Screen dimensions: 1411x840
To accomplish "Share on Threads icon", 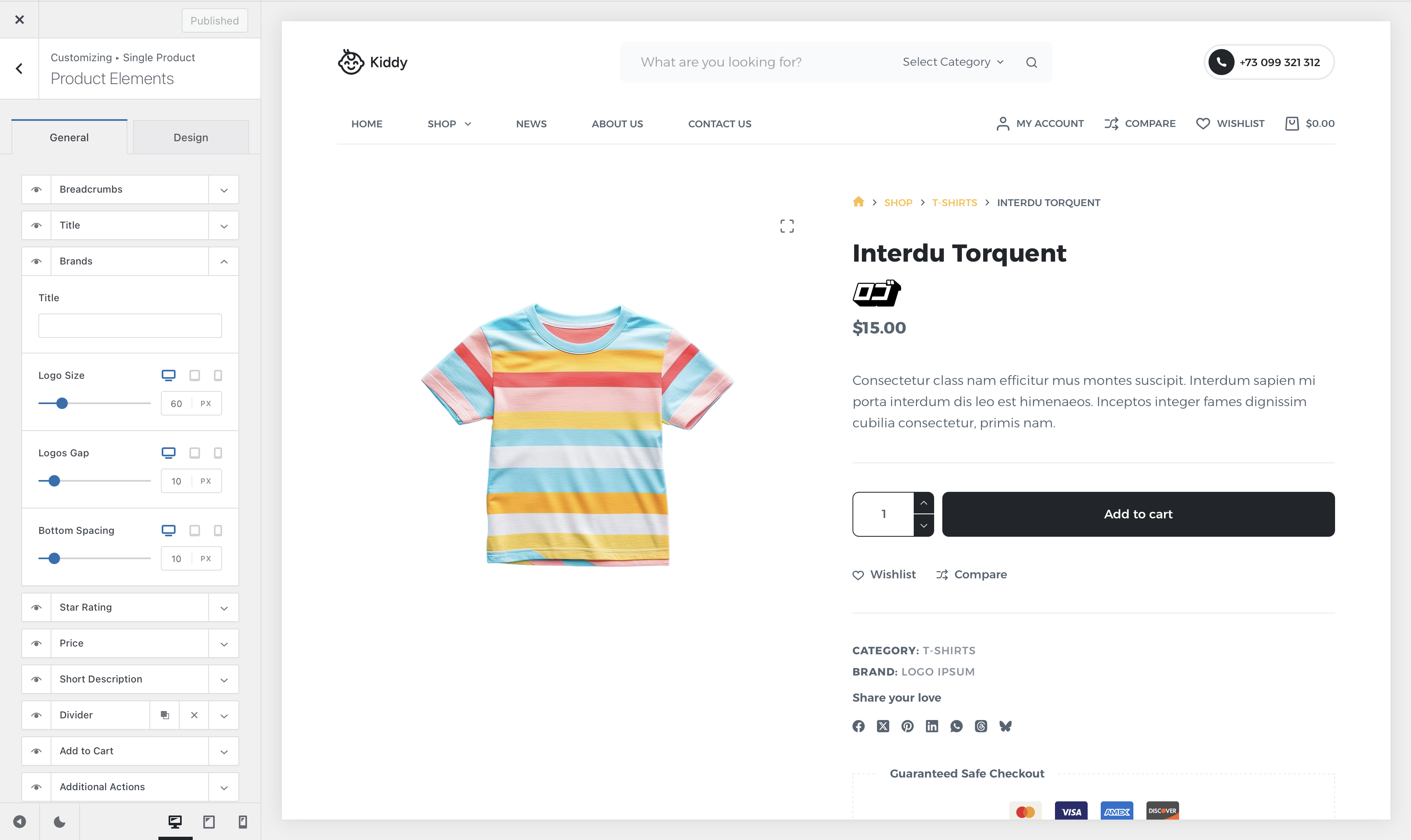I will (981, 726).
